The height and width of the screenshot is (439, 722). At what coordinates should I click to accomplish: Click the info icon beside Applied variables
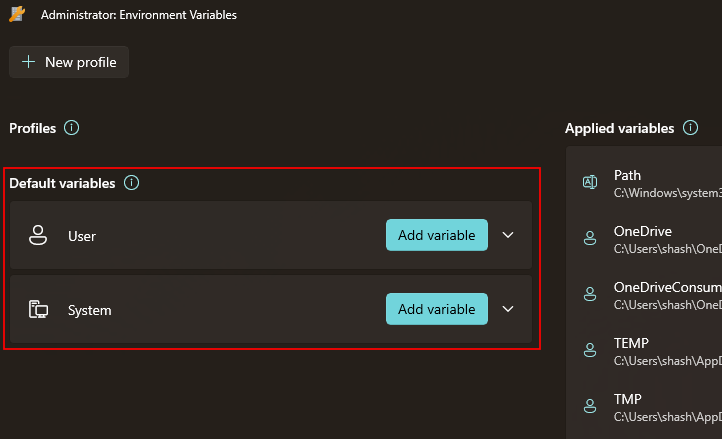click(x=689, y=128)
